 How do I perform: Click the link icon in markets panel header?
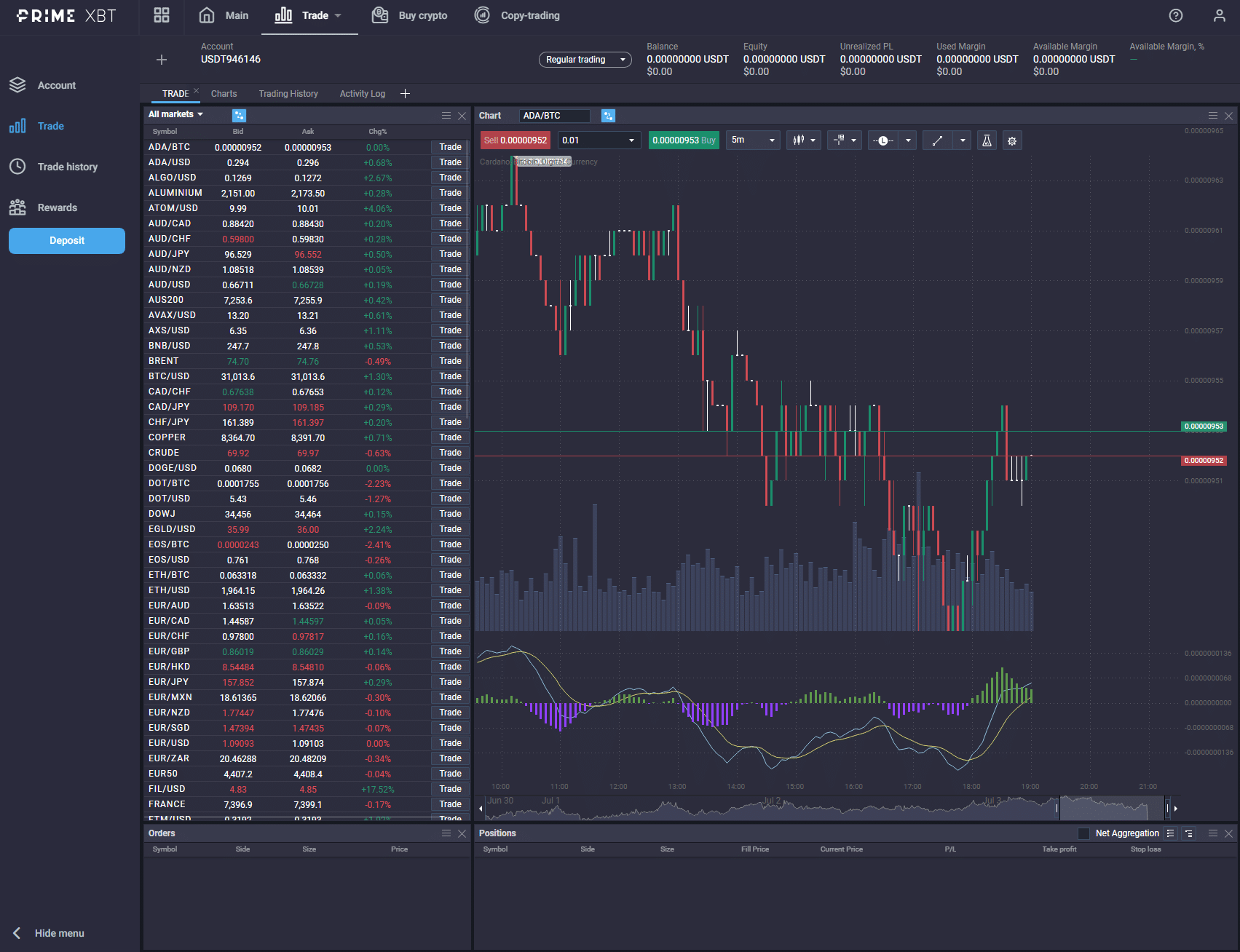click(x=239, y=115)
